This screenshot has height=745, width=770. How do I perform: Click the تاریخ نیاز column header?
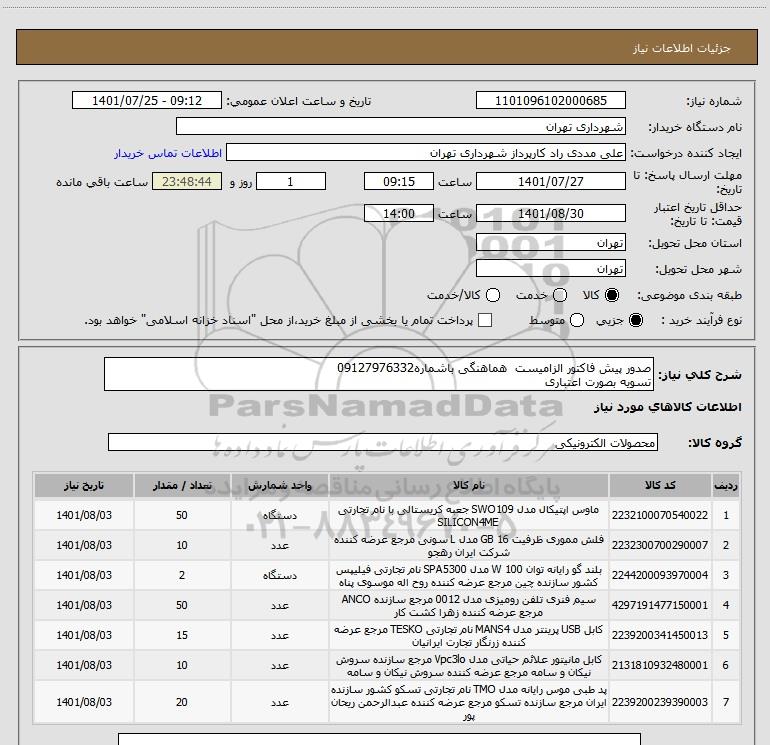(83, 485)
